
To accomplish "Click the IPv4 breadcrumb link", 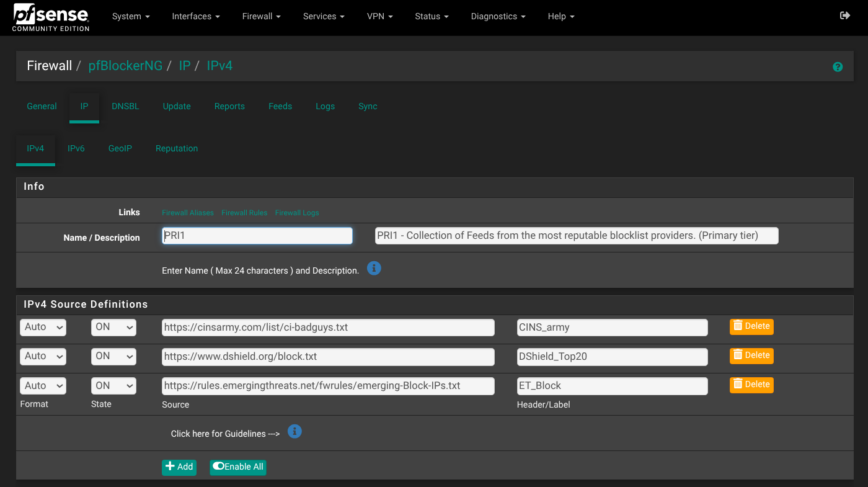I will [x=219, y=66].
